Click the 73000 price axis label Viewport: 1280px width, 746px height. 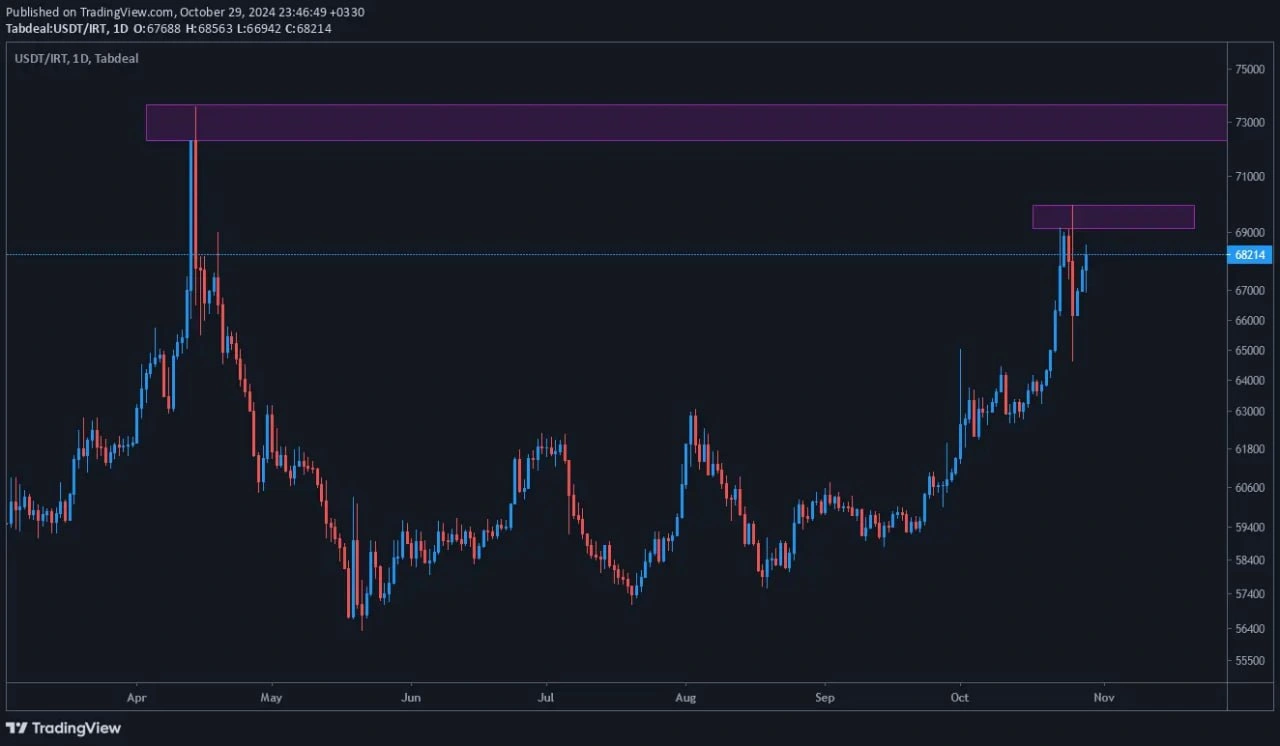point(1251,122)
